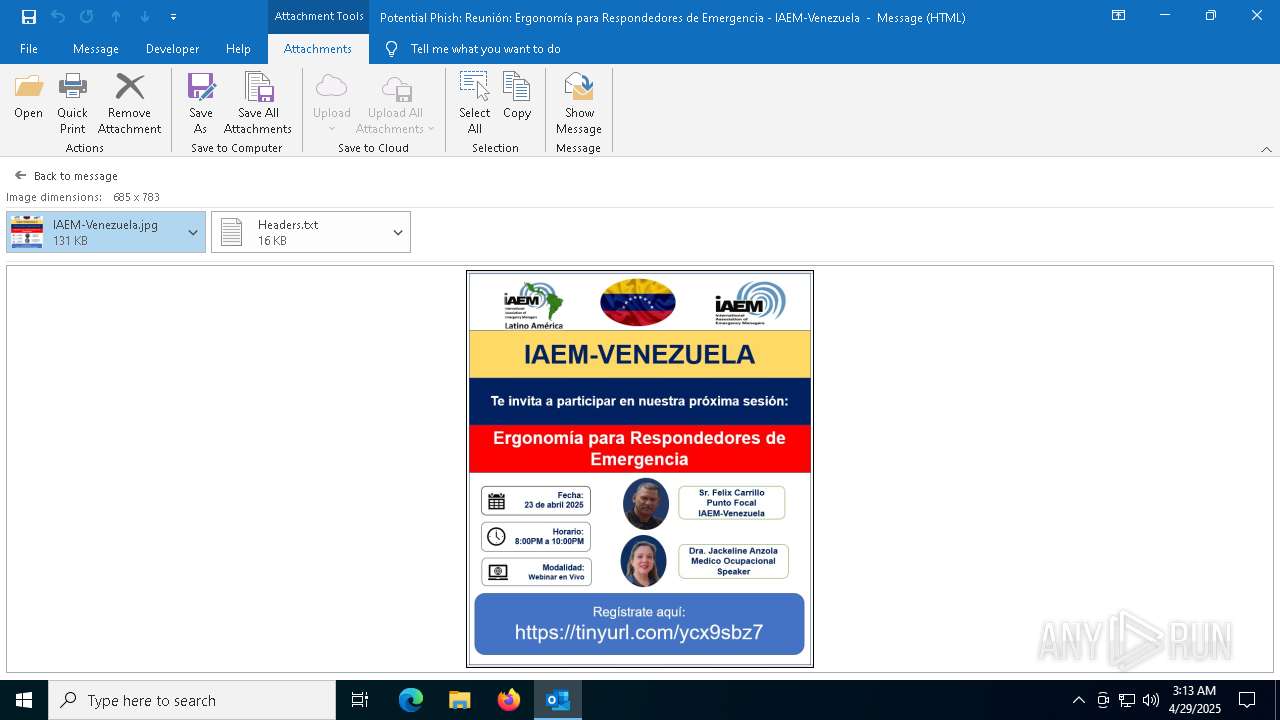Switch to Outlook in taskbar
The width and height of the screenshot is (1280, 720).
tap(558, 700)
